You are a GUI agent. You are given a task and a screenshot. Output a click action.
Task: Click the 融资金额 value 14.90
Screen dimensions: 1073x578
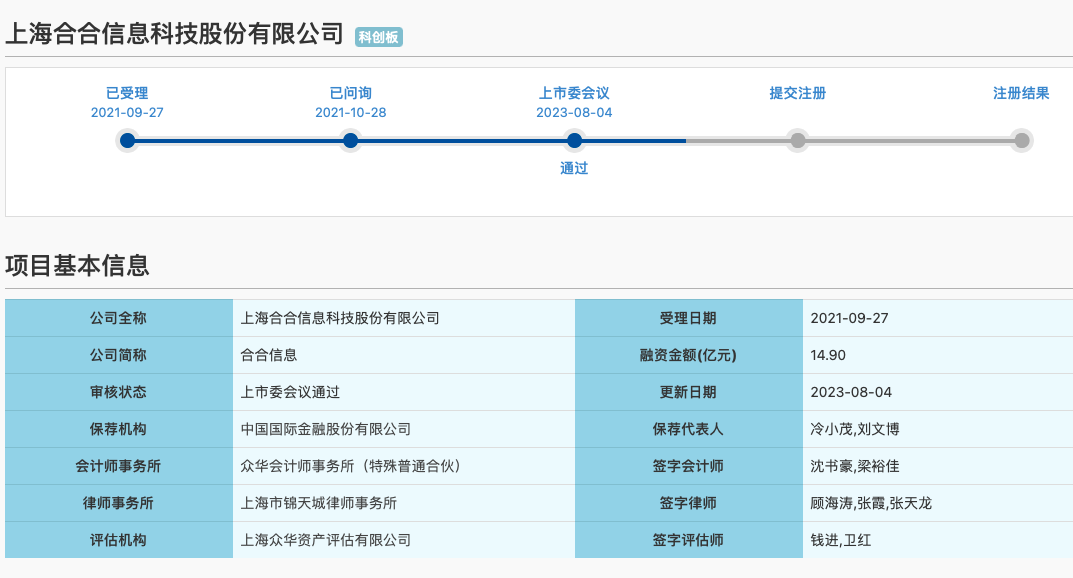point(828,355)
